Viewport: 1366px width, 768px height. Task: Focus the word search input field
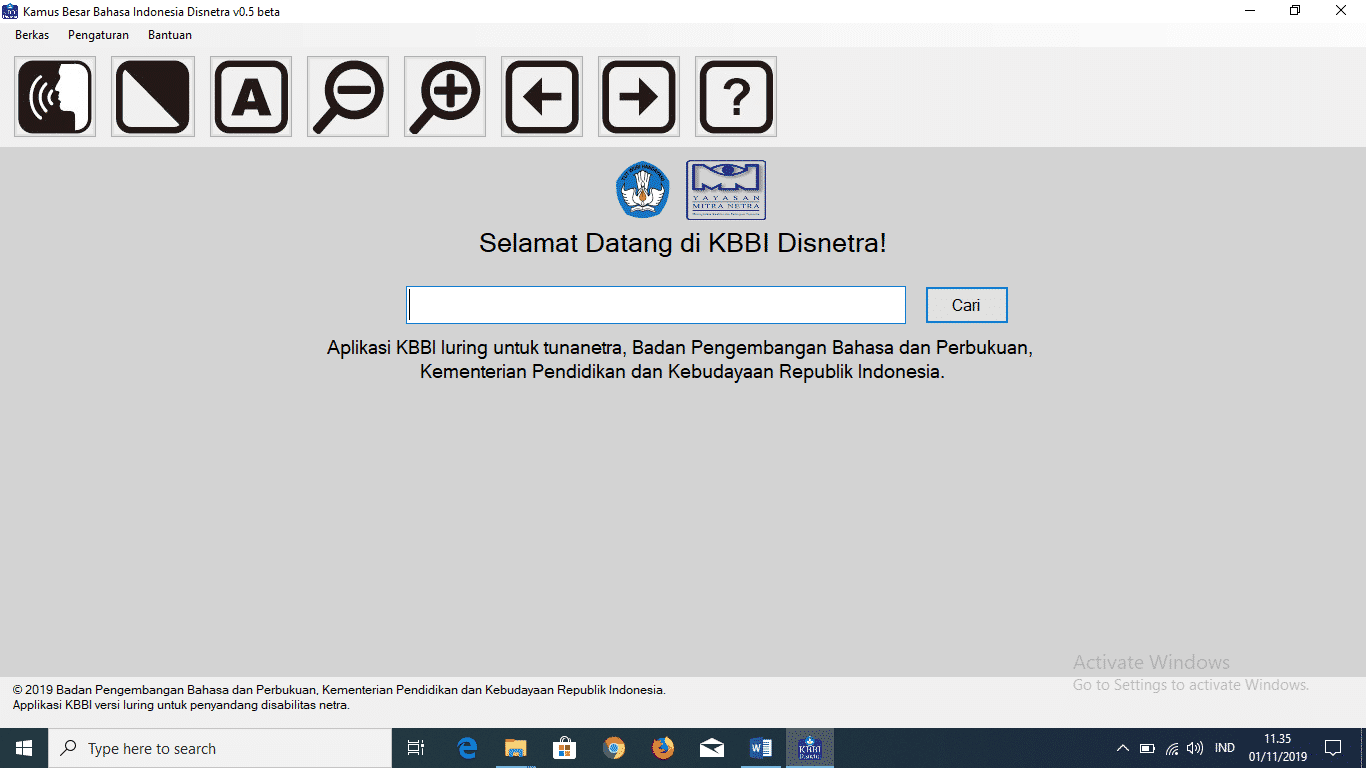656,305
